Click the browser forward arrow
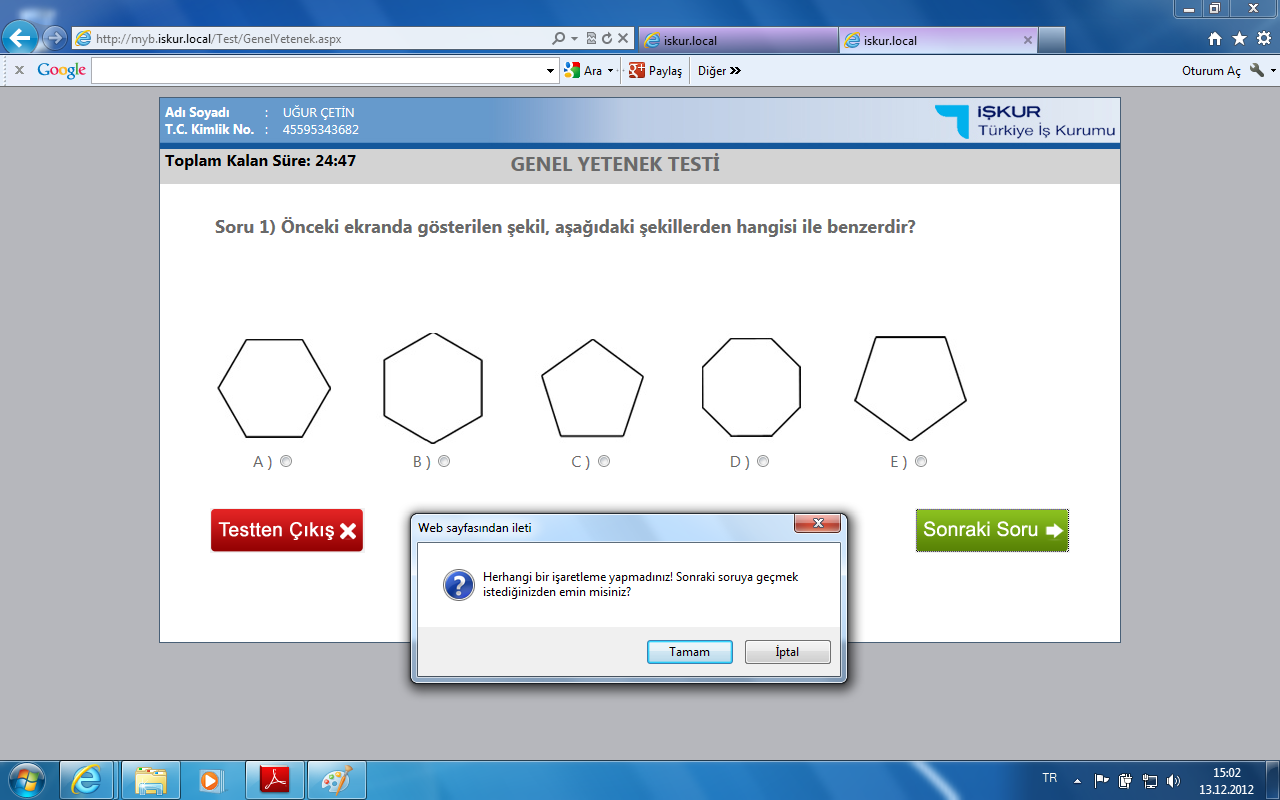The width and height of the screenshot is (1280, 800). [x=54, y=39]
